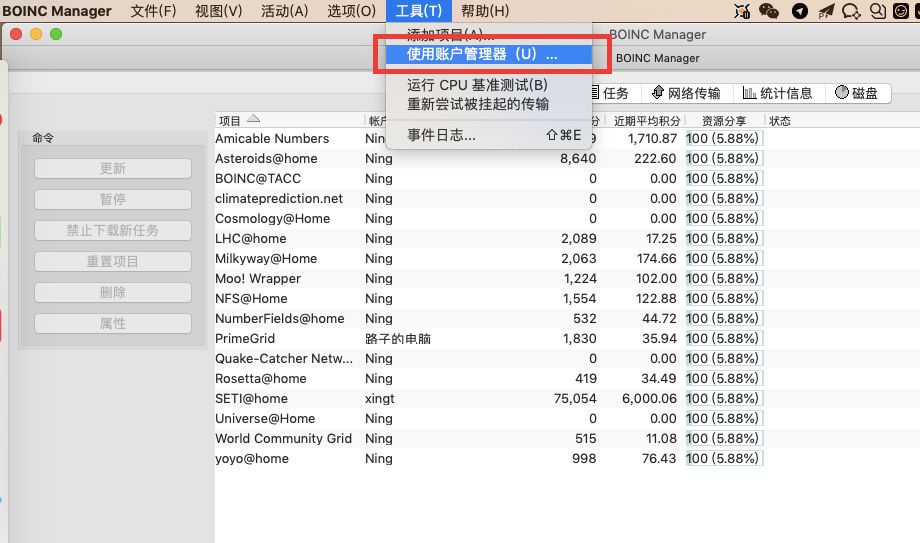
Task: Click the Telegram arrow icon in menu bar
Action: pyautogui.click(x=800, y=11)
